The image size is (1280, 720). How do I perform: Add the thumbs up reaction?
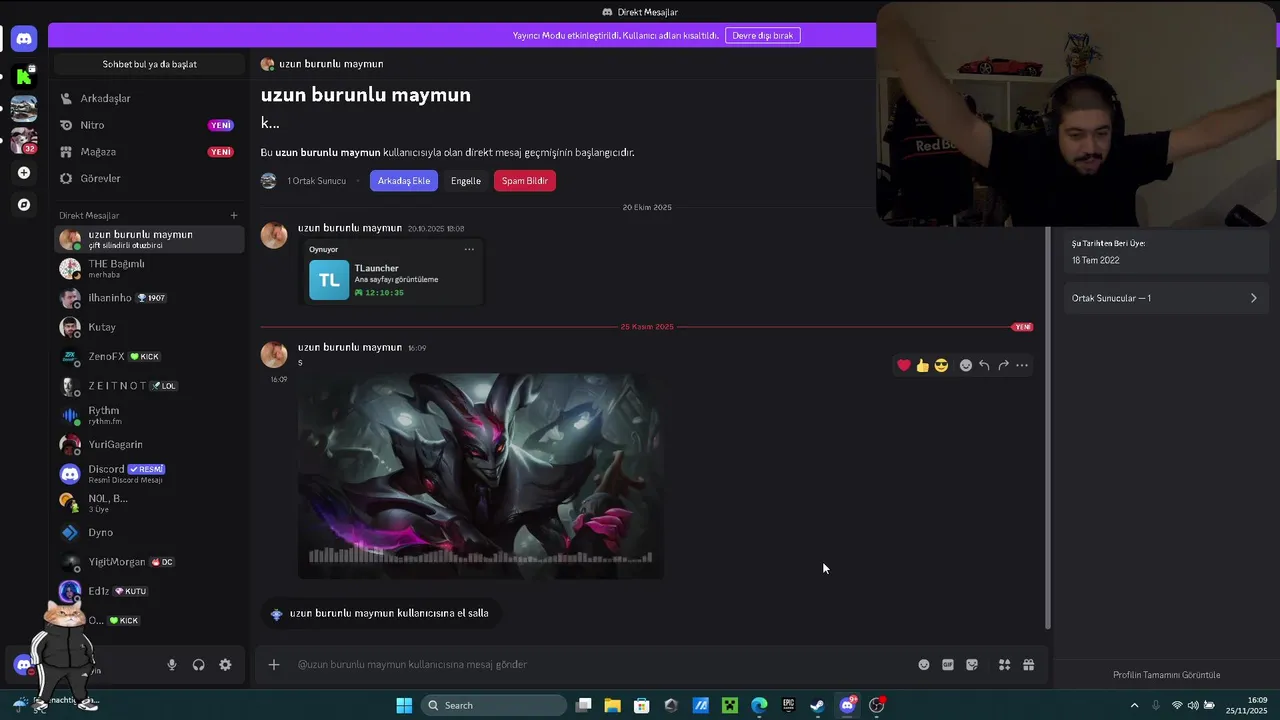pyautogui.click(x=922, y=365)
